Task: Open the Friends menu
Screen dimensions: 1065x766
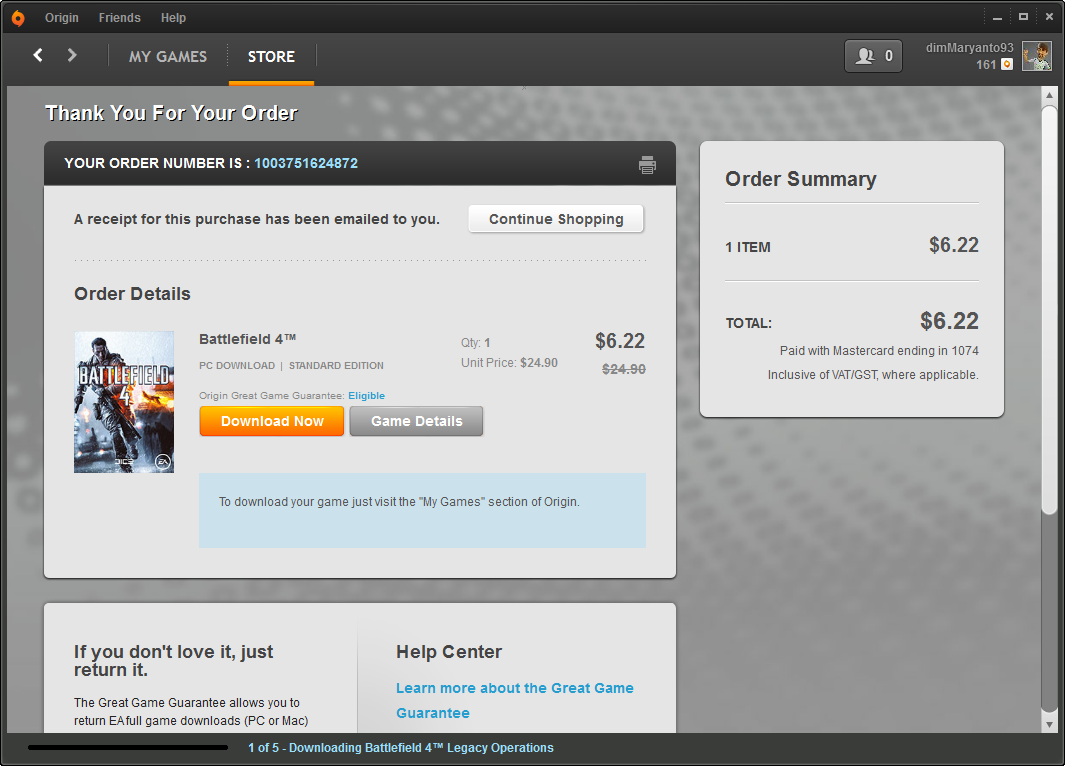Action: click(120, 18)
